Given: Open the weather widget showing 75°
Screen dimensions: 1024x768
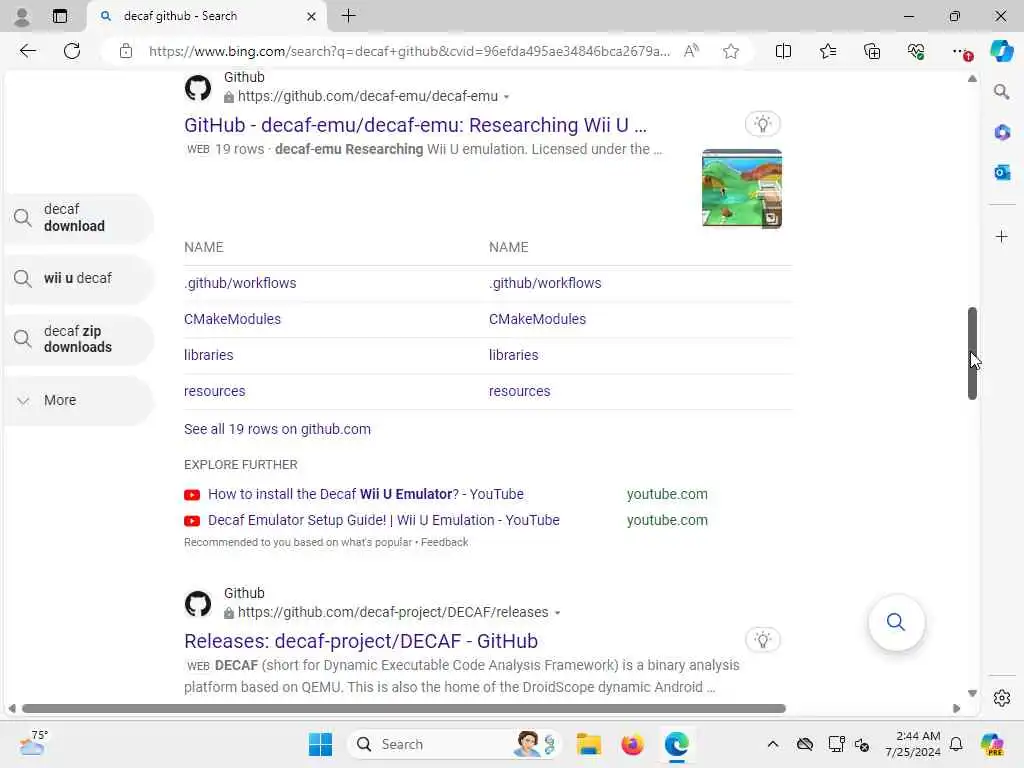Looking at the screenshot, I should pos(34,743).
